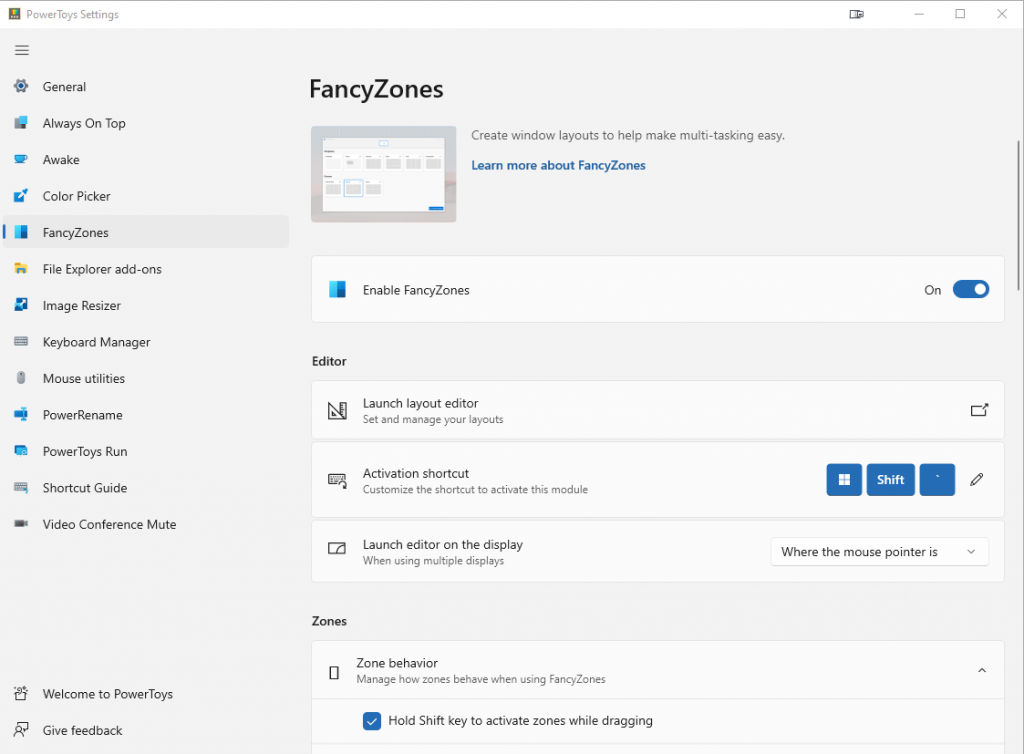Image resolution: width=1024 pixels, height=754 pixels.
Task: Open Video Conference Mute settings
Action: pyautogui.click(x=146, y=524)
